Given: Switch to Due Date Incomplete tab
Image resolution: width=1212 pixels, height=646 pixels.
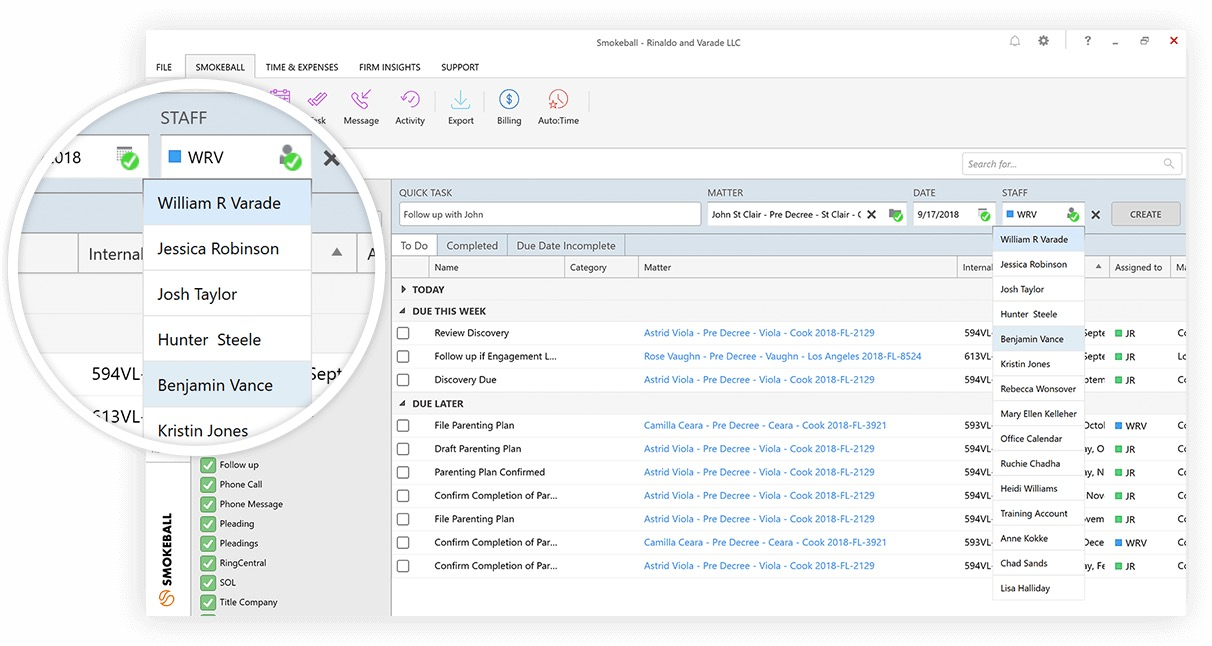Looking at the screenshot, I should pos(566,245).
